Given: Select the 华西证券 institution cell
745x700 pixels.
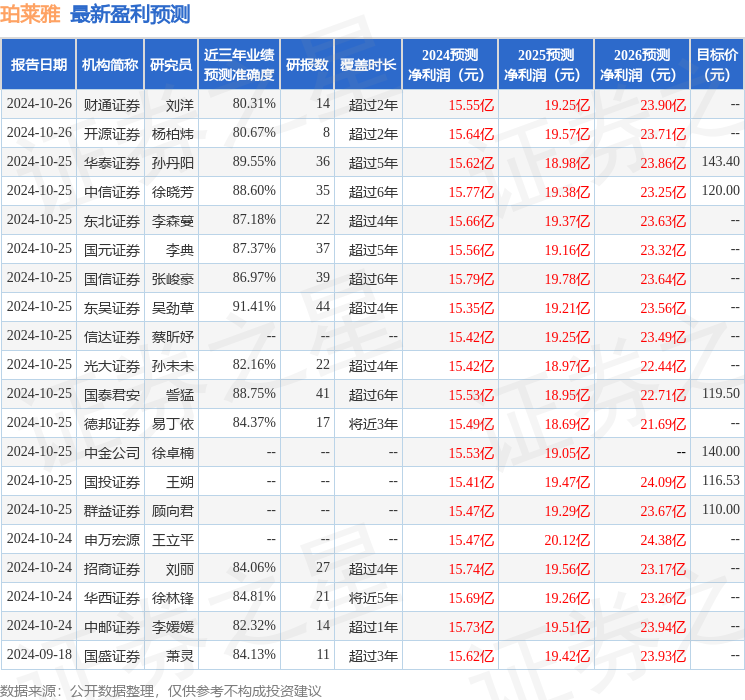Looking at the screenshot, I should coord(112,598).
